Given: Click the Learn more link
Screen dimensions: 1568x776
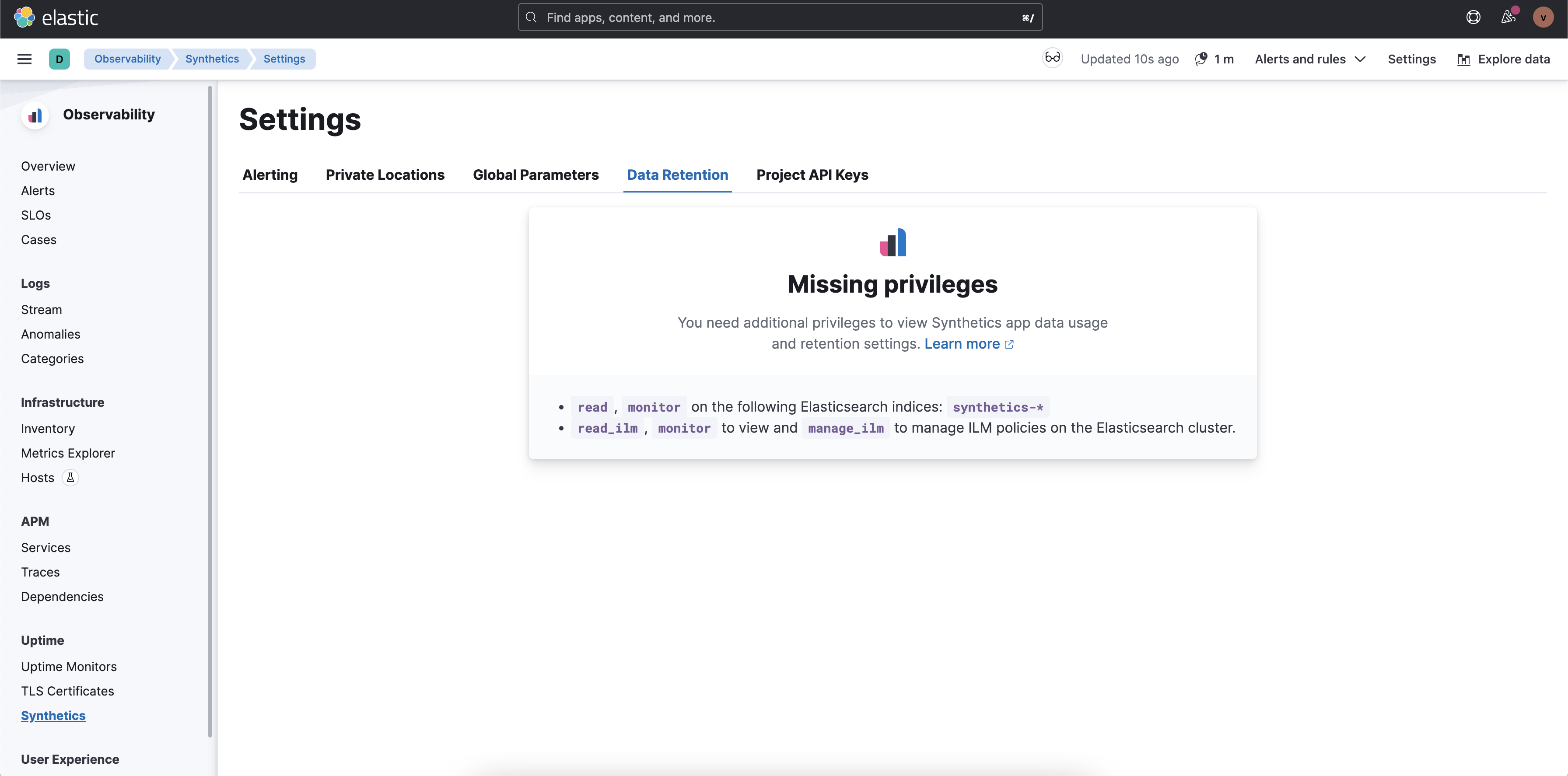Looking at the screenshot, I should point(962,344).
